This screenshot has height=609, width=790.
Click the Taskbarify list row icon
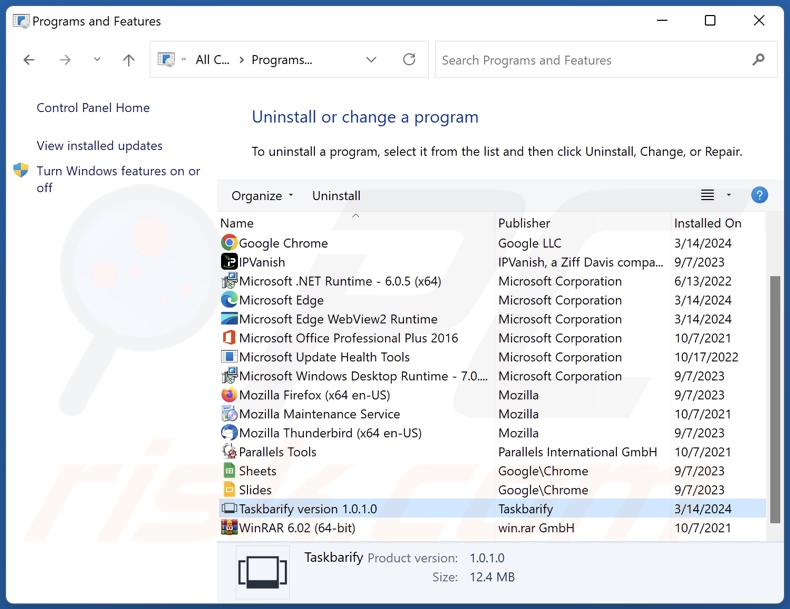229,508
